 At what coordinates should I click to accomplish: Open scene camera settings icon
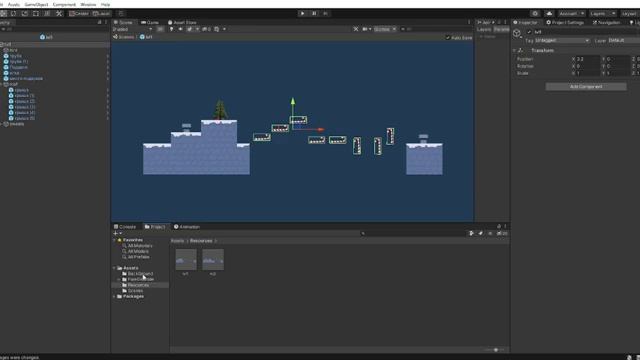[365, 29]
